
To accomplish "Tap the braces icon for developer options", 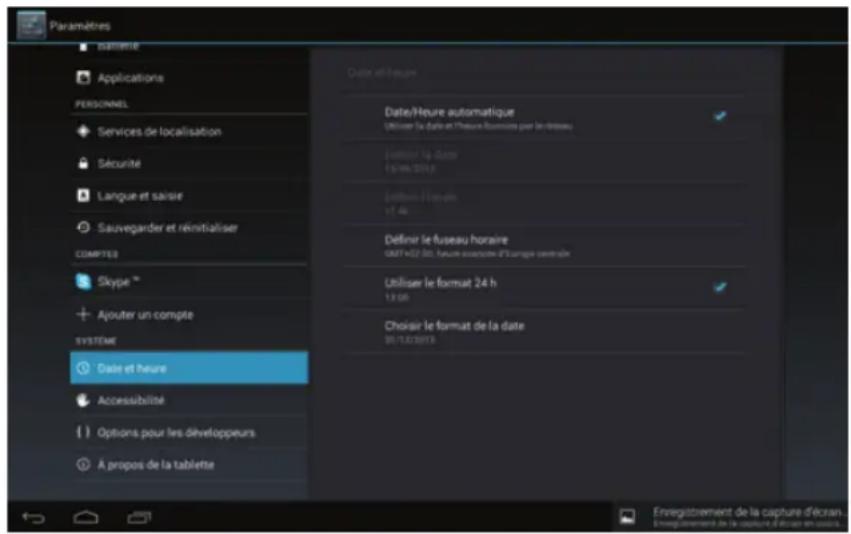I will pyautogui.click(x=83, y=433).
